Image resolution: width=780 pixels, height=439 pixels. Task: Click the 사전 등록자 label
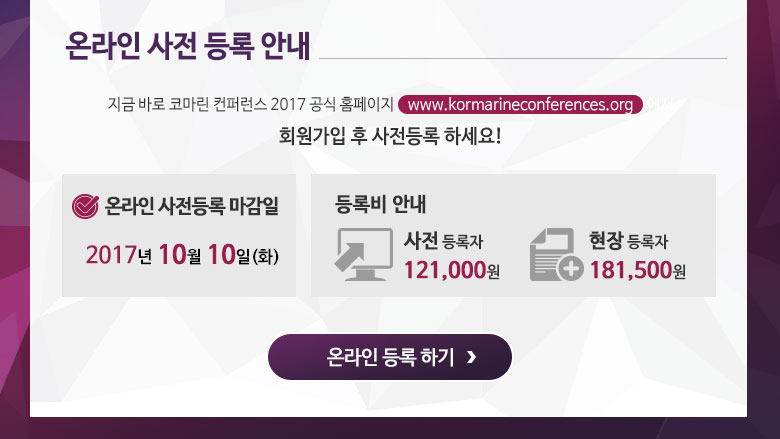click(443, 241)
